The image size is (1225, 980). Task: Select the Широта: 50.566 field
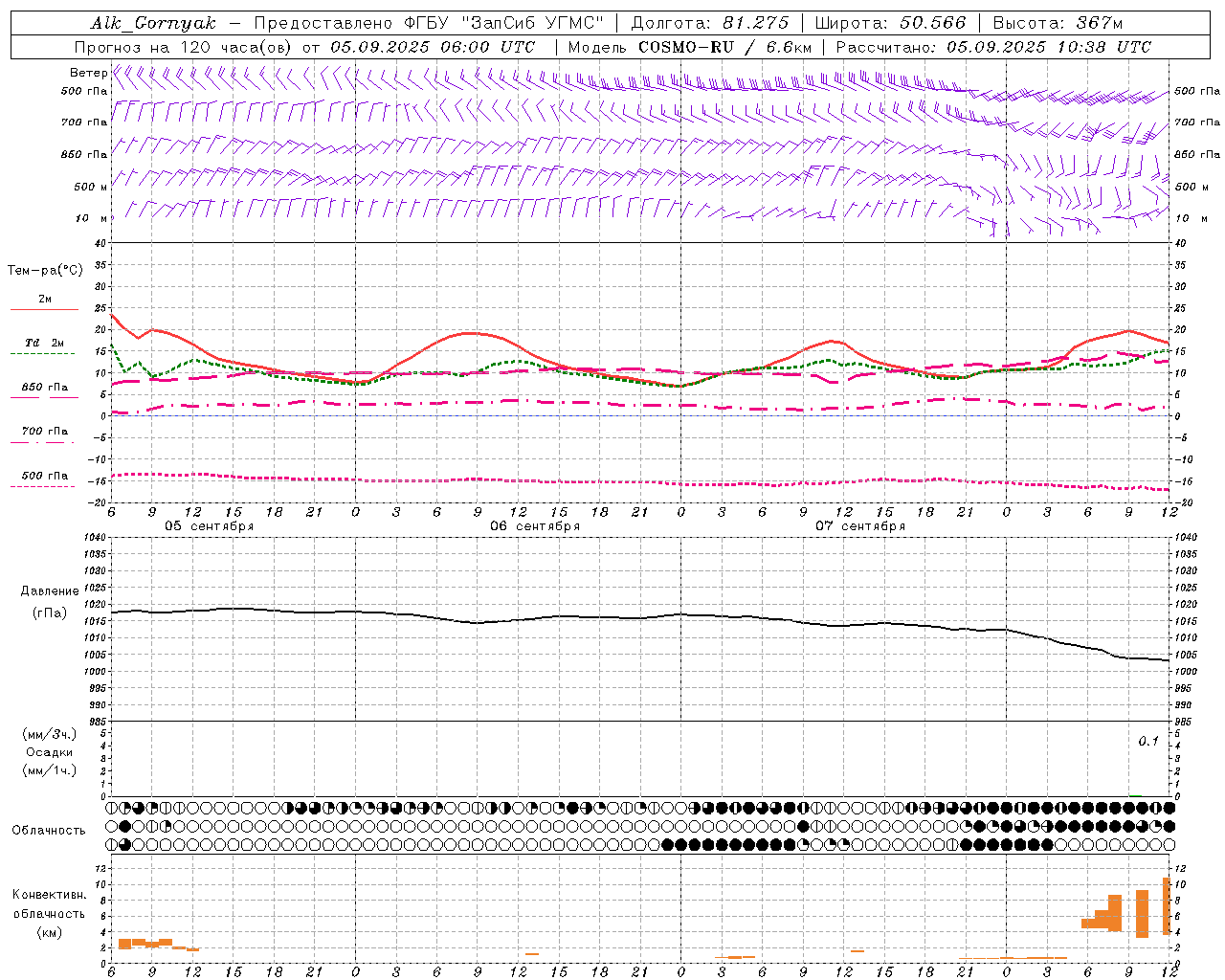coord(890,23)
